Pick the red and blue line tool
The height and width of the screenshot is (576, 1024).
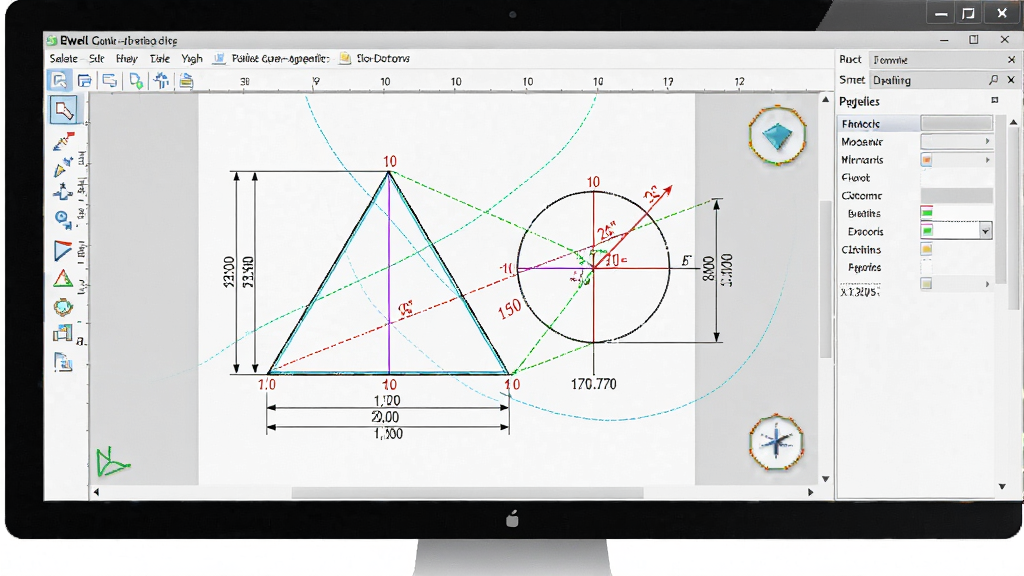[x=63, y=140]
